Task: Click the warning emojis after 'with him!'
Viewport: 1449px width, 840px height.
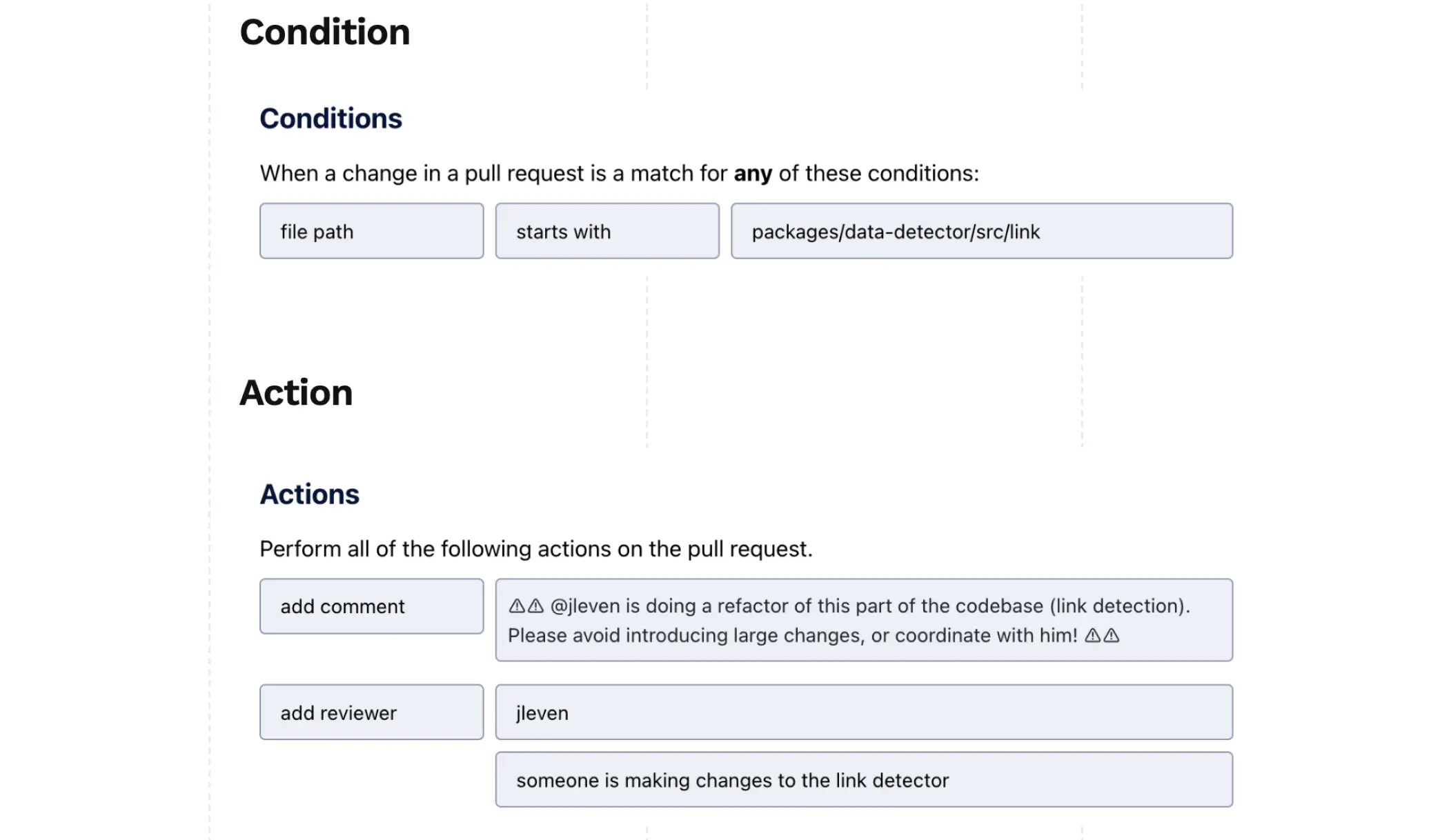Action: point(1102,636)
